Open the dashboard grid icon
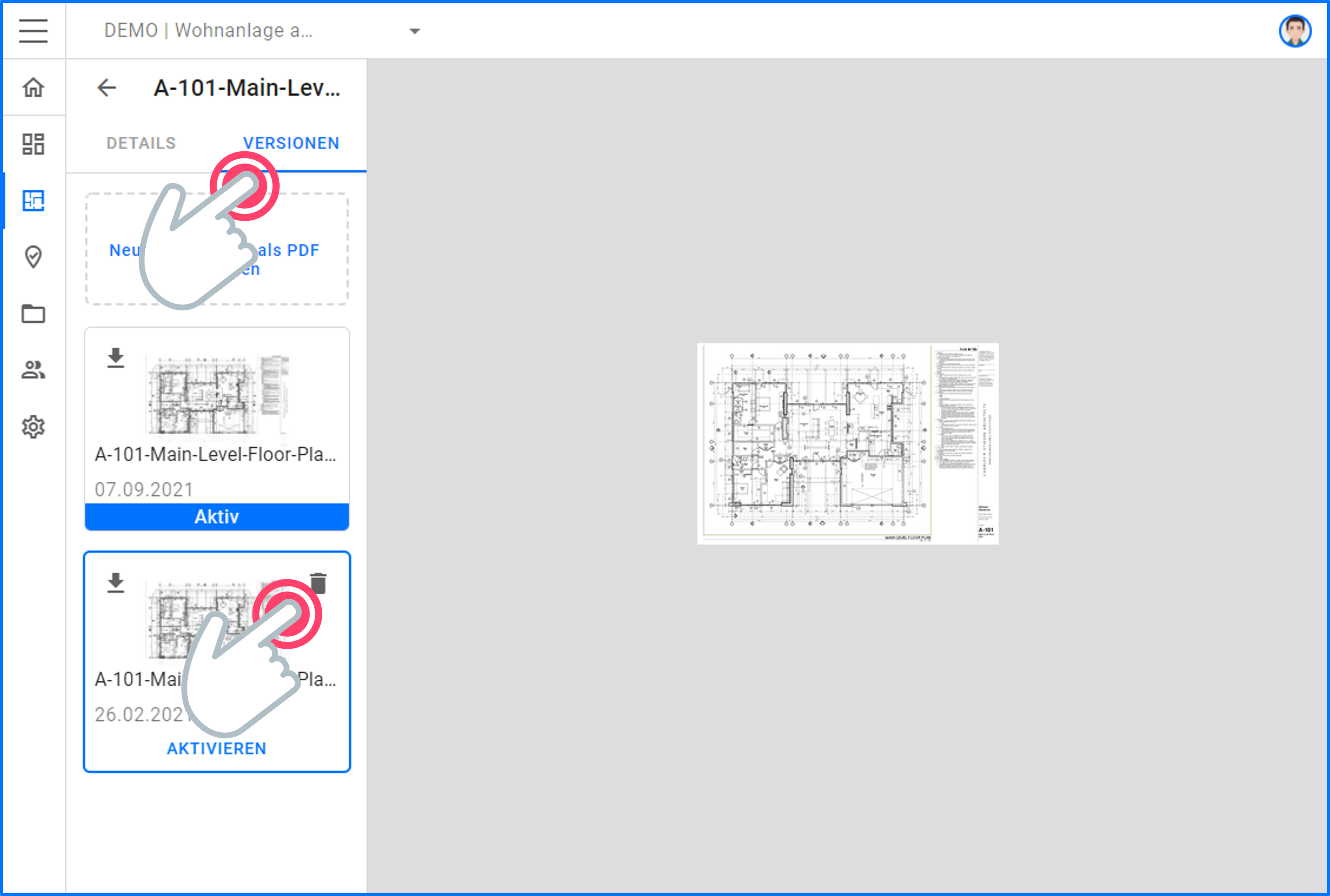 [x=33, y=144]
